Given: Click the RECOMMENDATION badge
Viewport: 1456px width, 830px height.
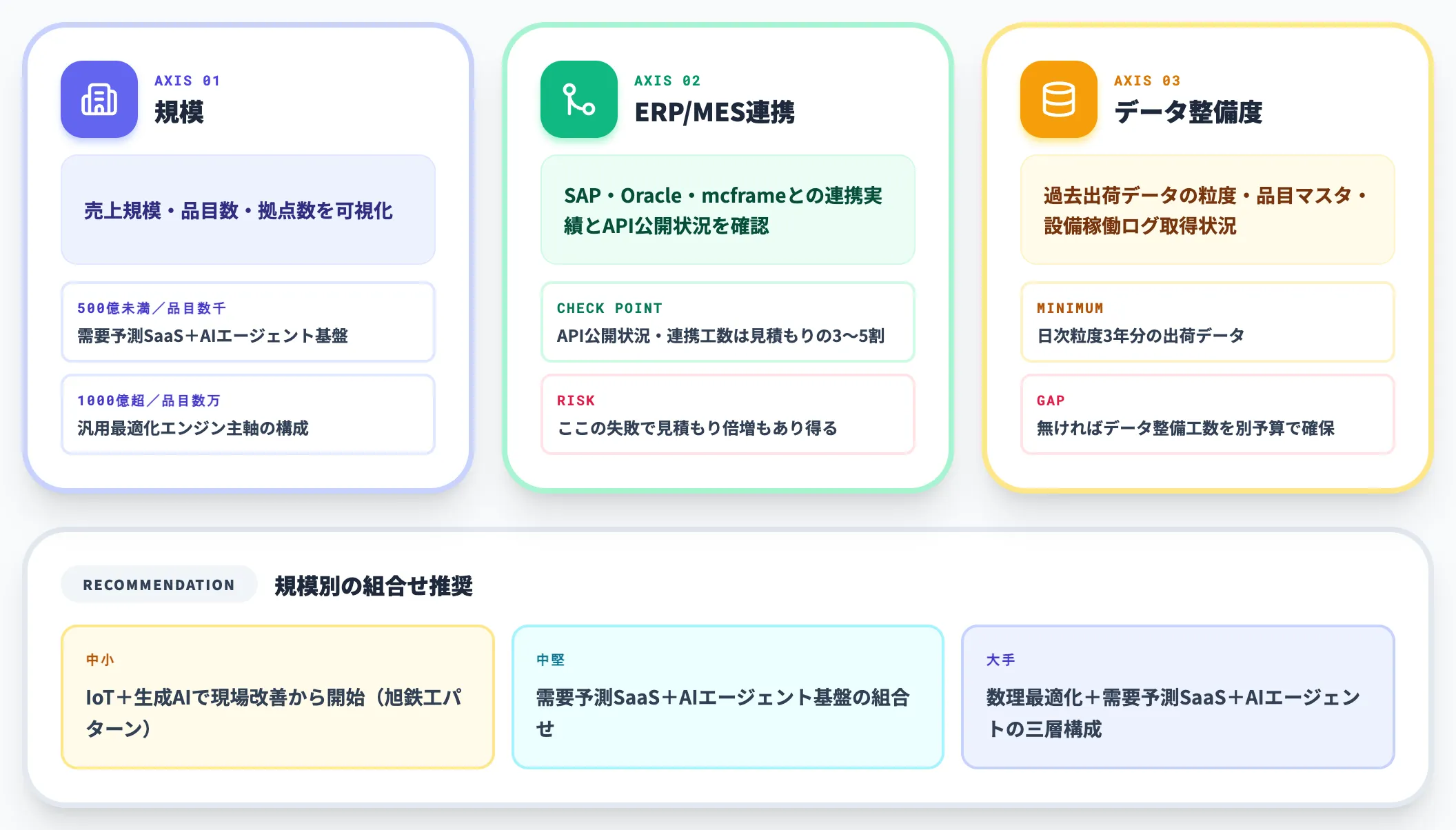Looking at the screenshot, I should pyautogui.click(x=159, y=585).
